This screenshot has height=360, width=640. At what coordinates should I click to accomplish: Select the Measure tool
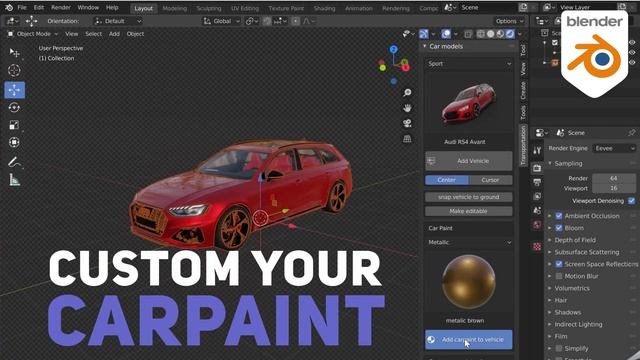tap(14, 180)
